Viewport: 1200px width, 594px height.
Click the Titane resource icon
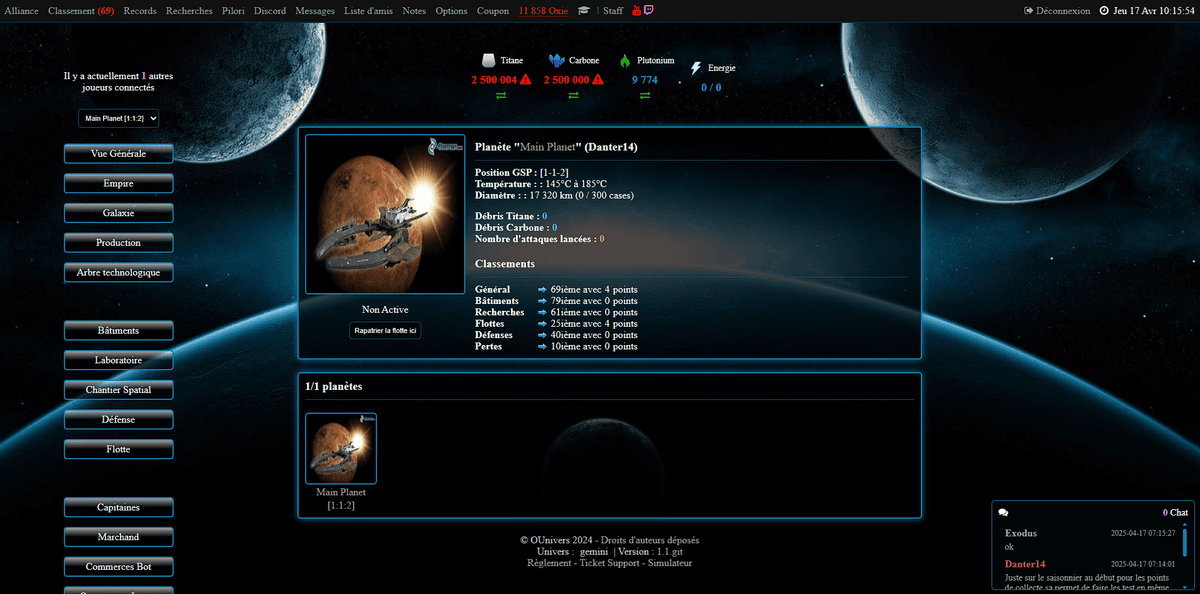pos(489,60)
